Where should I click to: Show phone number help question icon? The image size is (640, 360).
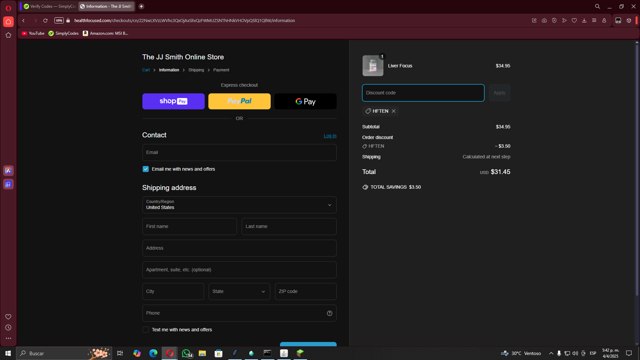(329, 313)
